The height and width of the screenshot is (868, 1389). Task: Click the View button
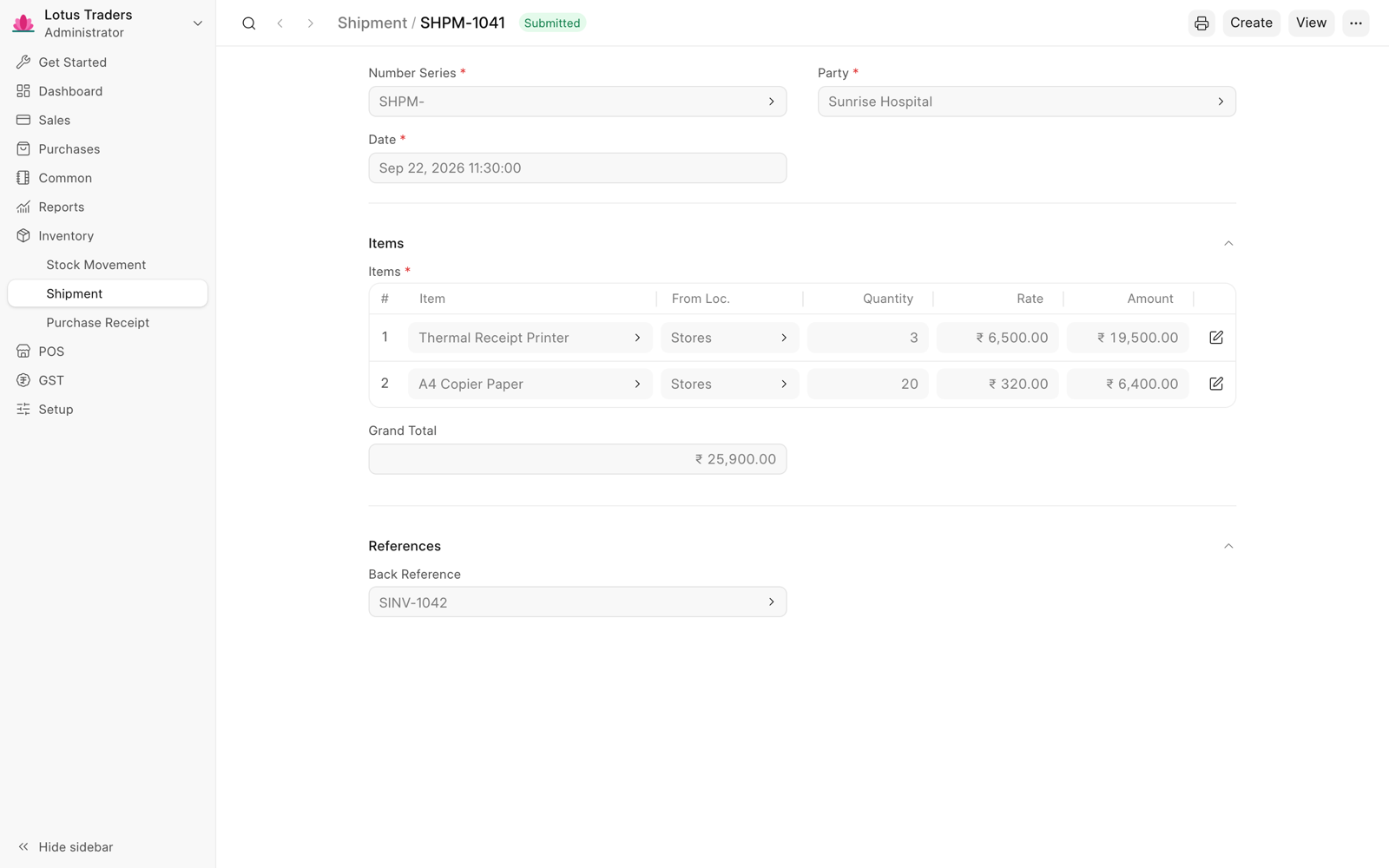tap(1311, 23)
